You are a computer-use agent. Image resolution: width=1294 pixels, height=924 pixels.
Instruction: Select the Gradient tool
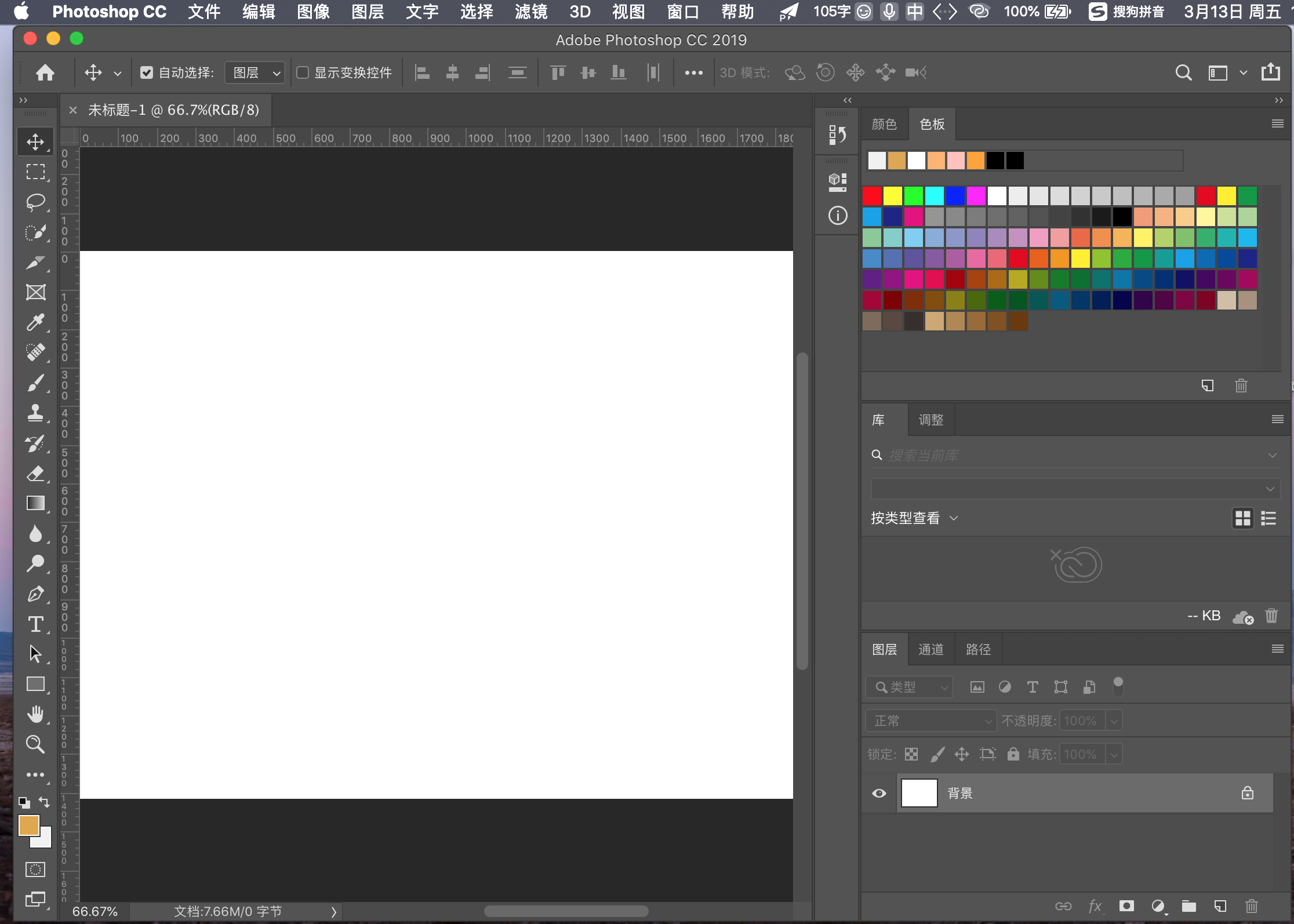(35, 503)
